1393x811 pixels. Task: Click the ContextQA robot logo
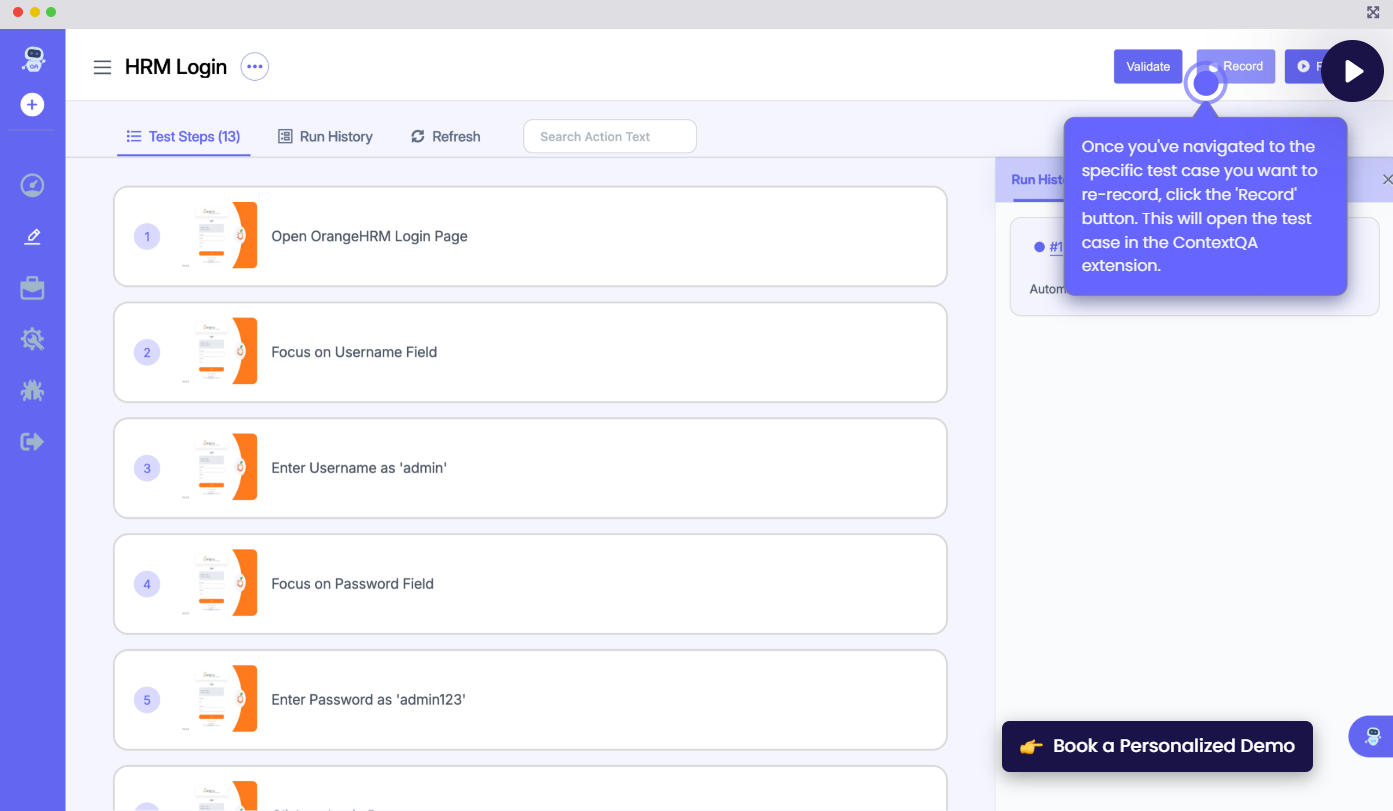pos(33,60)
